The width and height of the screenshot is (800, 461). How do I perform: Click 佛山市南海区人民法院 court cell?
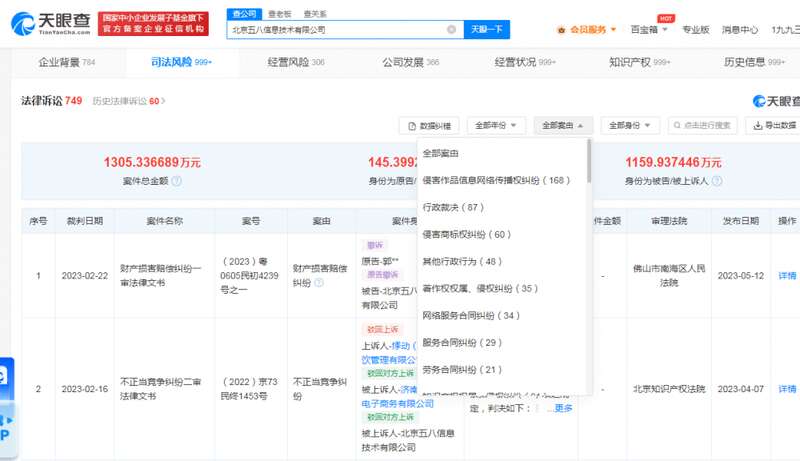click(x=669, y=275)
